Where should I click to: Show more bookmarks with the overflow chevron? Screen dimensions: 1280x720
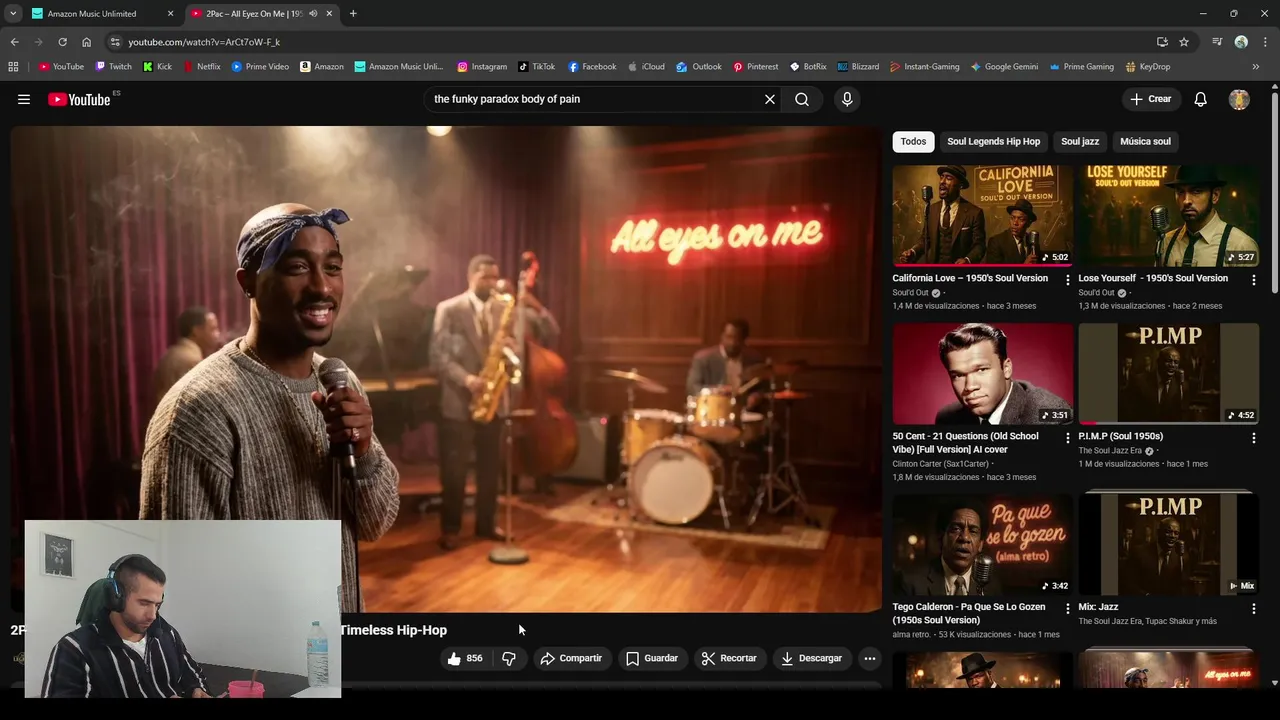(x=1256, y=67)
